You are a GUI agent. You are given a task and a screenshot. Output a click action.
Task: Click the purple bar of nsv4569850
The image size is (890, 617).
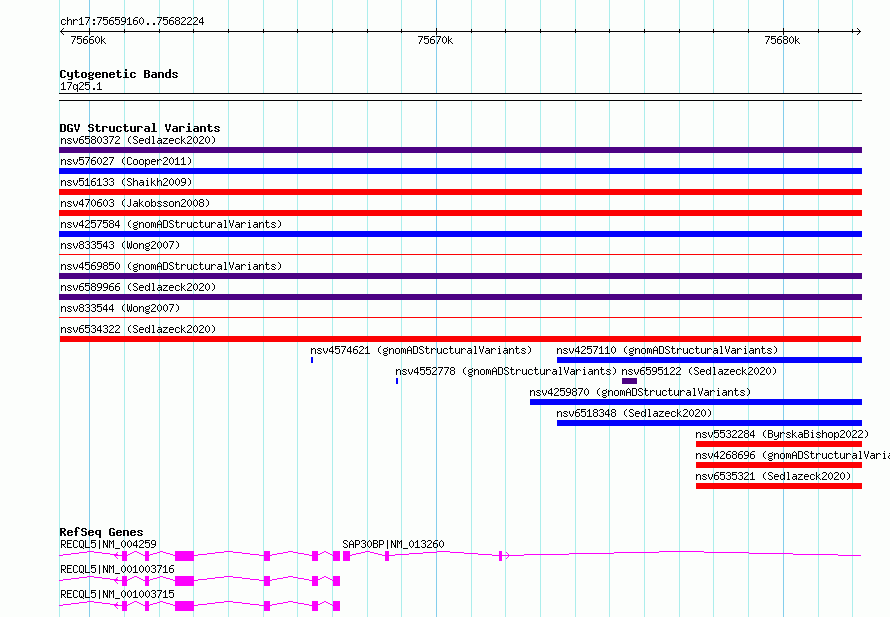pos(460,276)
